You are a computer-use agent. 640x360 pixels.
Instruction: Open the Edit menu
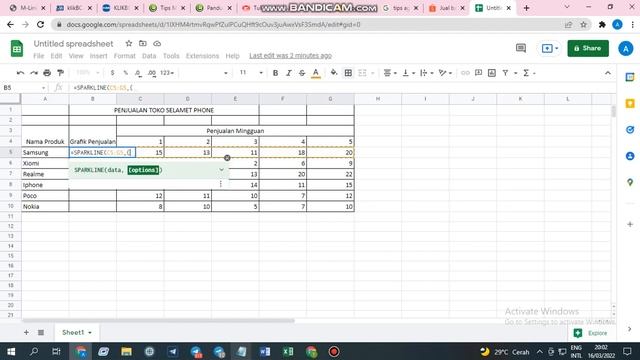[x=56, y=56]
